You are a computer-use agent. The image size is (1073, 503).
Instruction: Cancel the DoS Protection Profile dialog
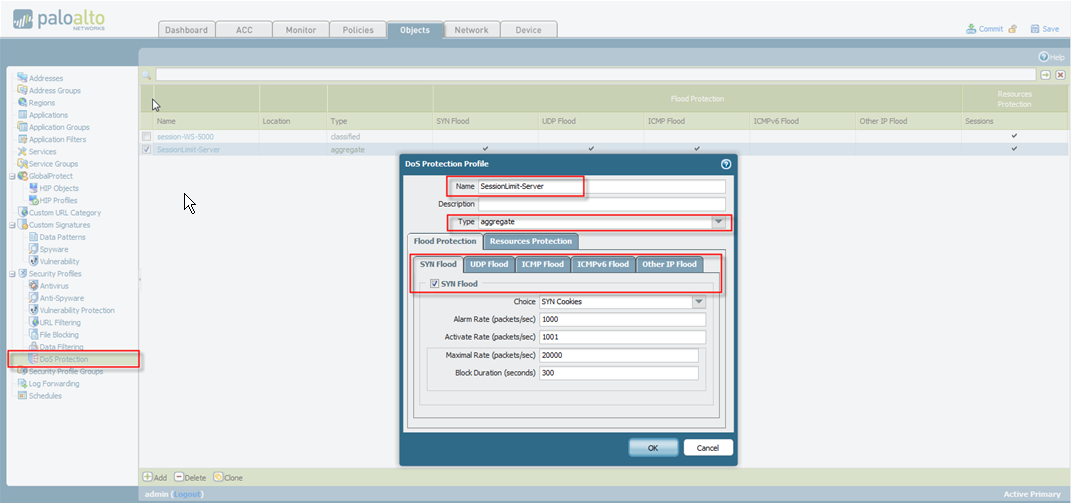point(708,448)
